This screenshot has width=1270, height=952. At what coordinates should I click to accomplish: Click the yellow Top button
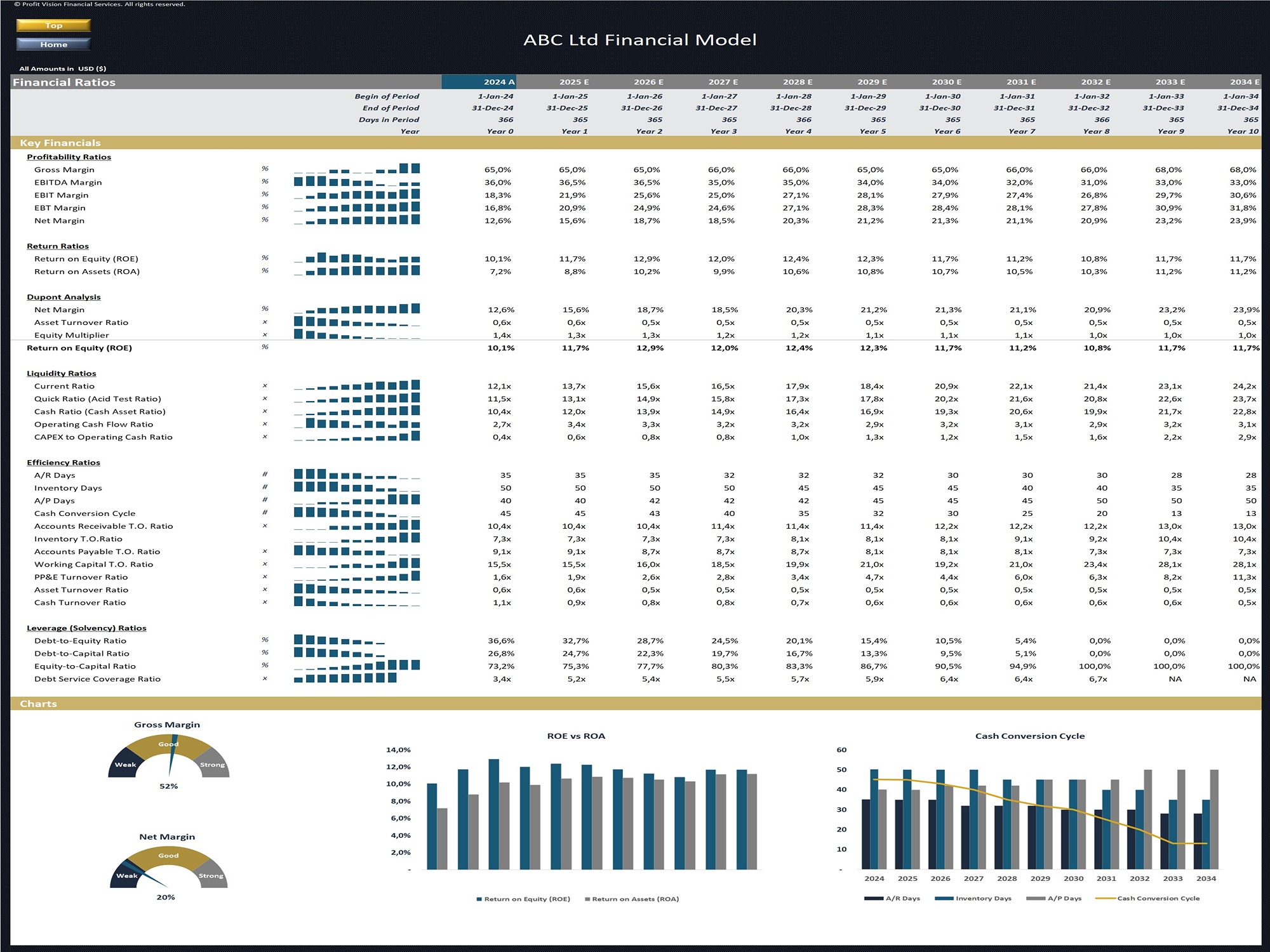click(x=53, y=25)
